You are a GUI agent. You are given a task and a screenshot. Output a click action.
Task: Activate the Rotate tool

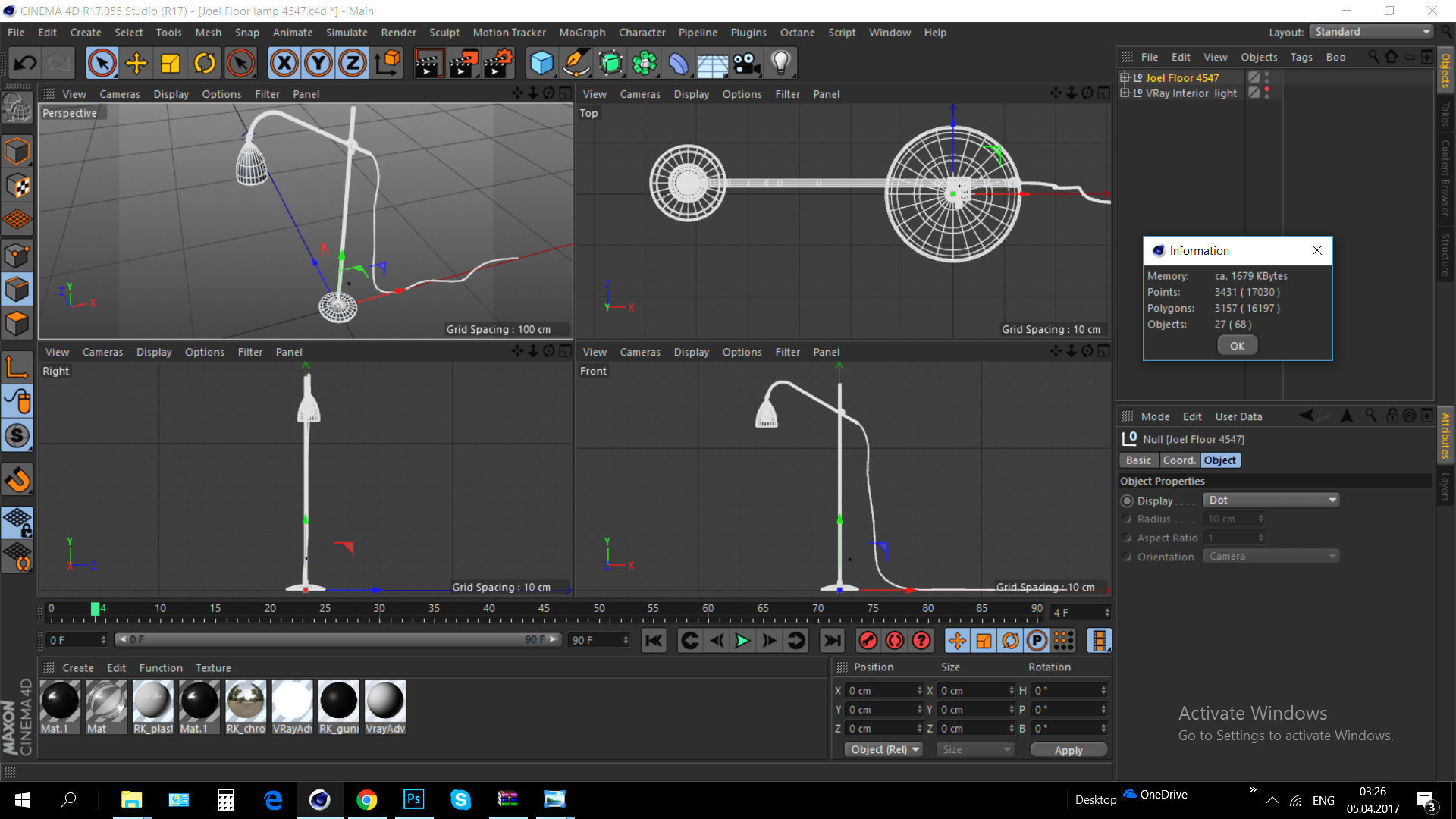pyautogui.click(x=205, y=63)
